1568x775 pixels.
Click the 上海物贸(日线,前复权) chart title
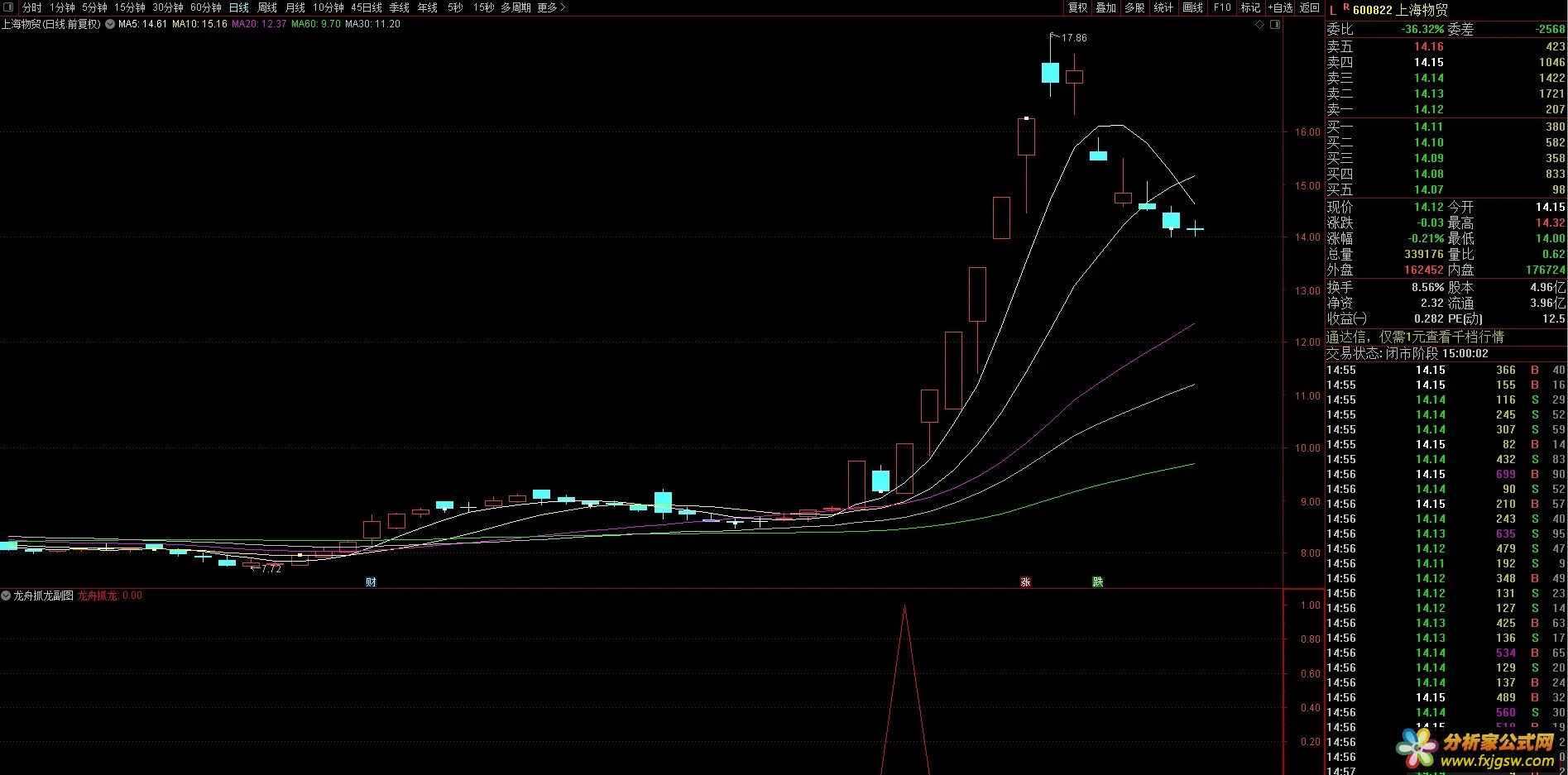click(51, 24)
